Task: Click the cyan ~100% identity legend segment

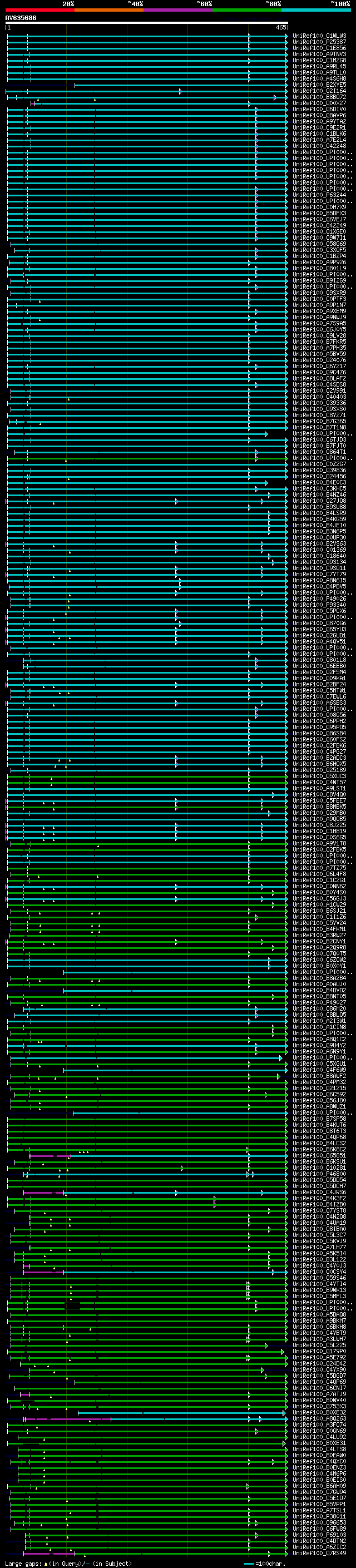Action: tap(317, 10)
